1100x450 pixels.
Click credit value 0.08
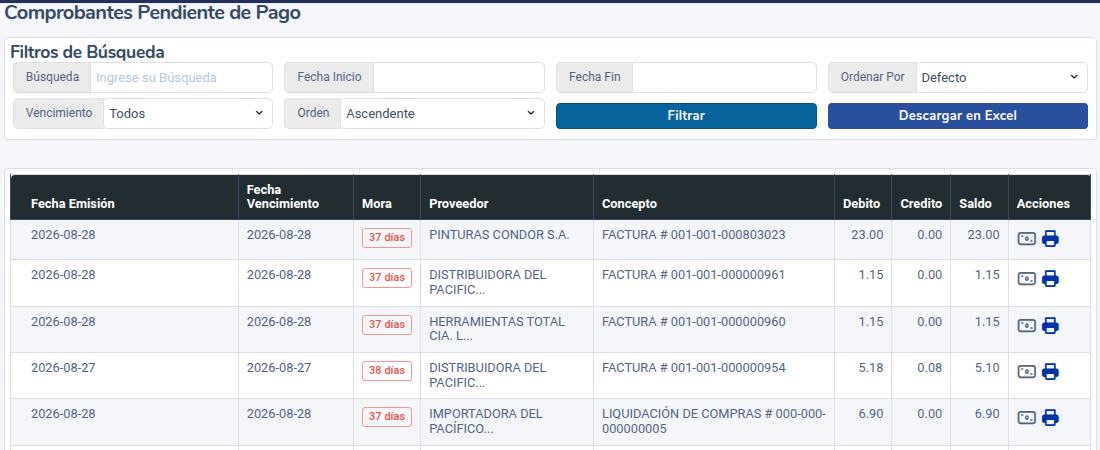tap(930, 368)
